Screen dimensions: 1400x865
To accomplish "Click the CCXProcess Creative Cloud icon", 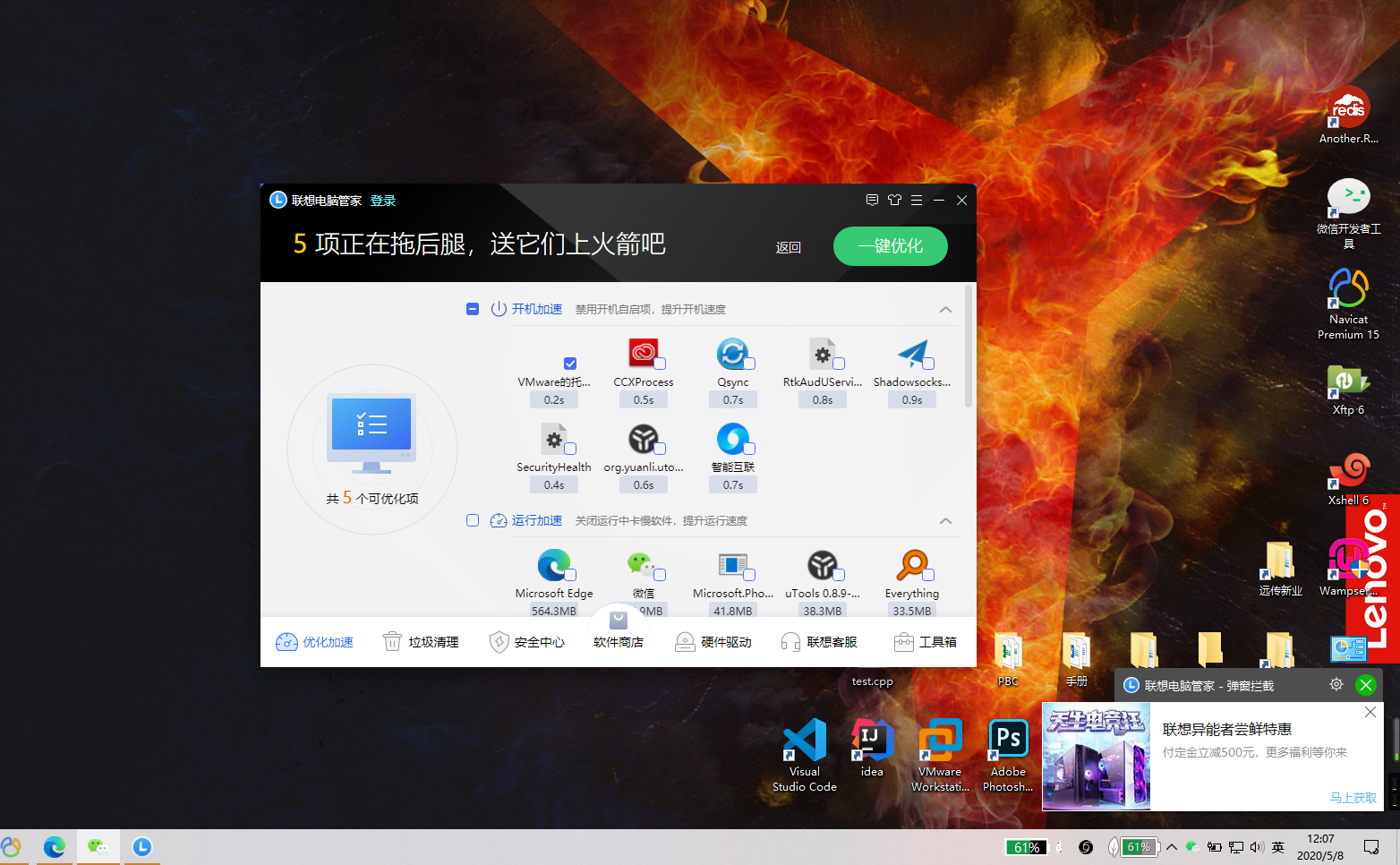I will [643, 353].
